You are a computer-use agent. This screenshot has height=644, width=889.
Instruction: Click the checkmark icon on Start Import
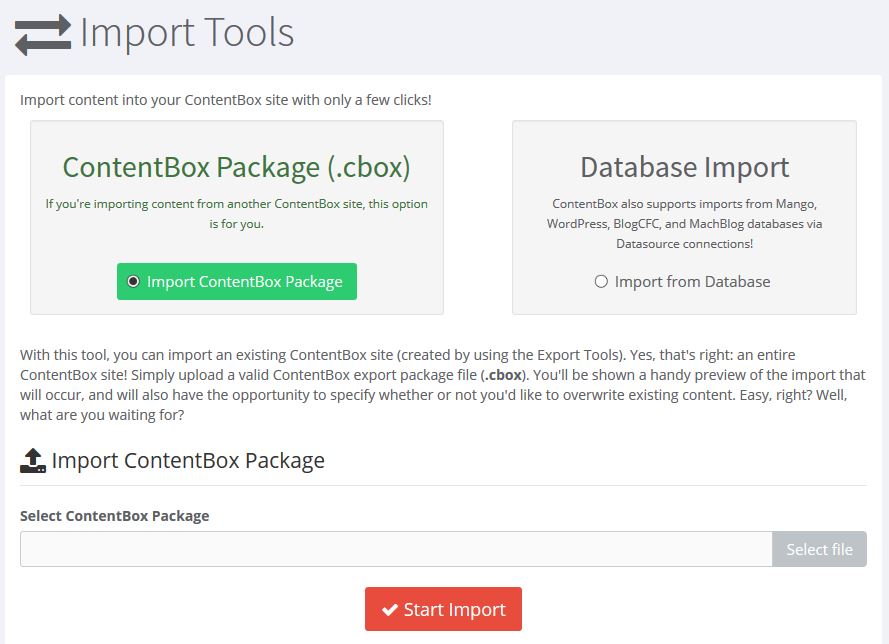390,609
